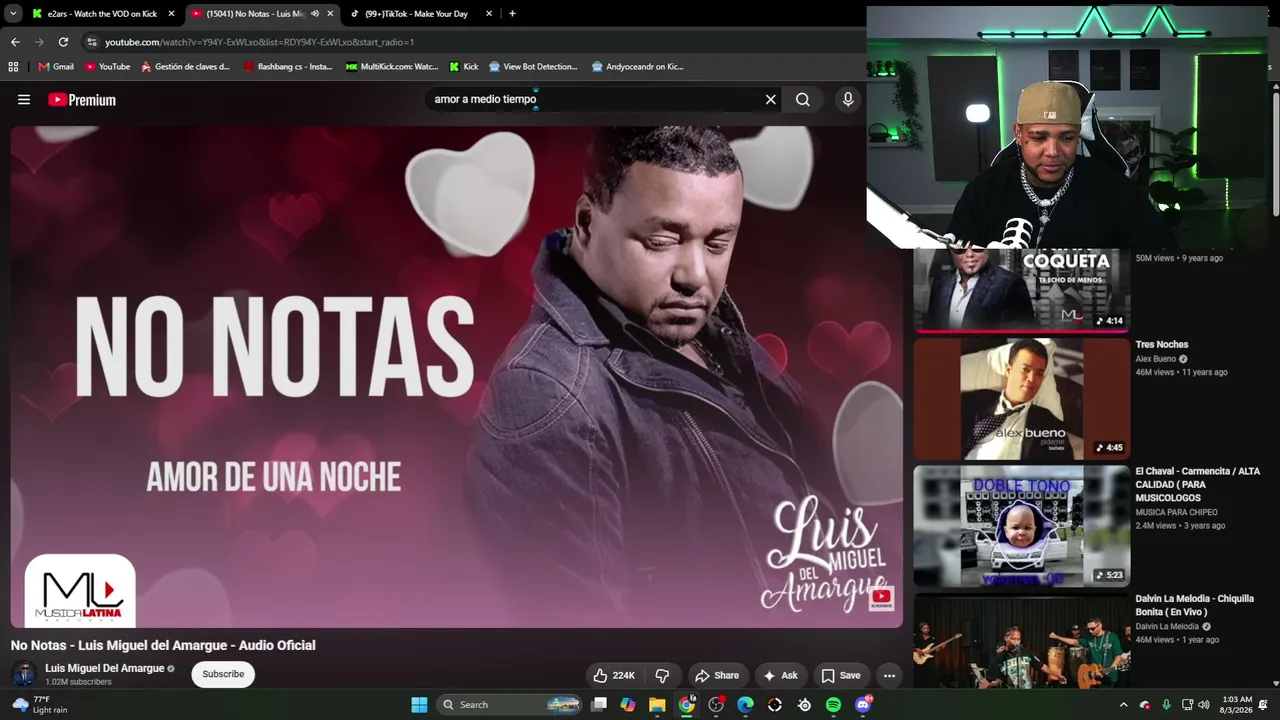Reload the YouTube page
Viewport: 1280px width, 720px height.
[x=63, y=42]
